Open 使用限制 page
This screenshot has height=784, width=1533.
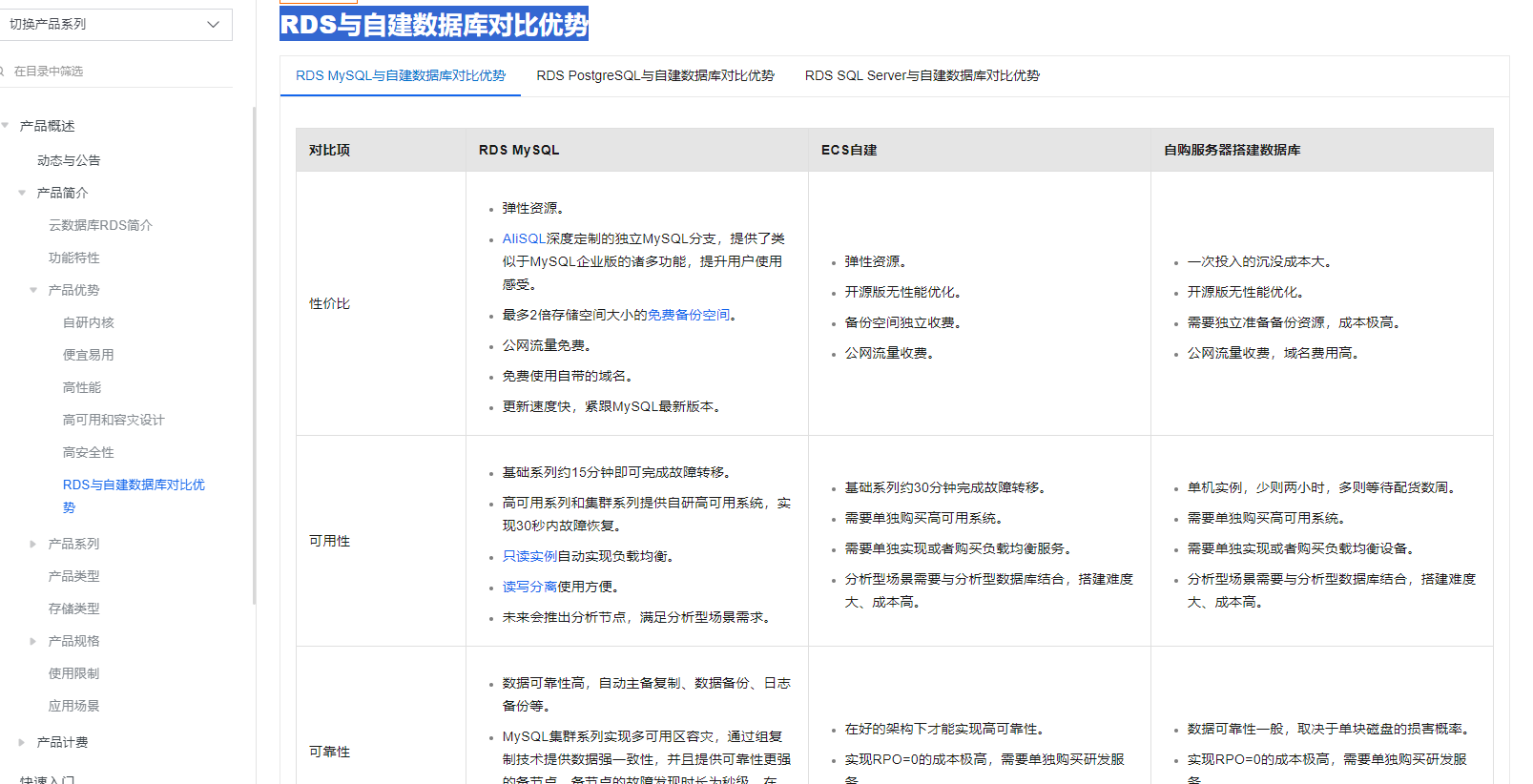click(74, 673)
